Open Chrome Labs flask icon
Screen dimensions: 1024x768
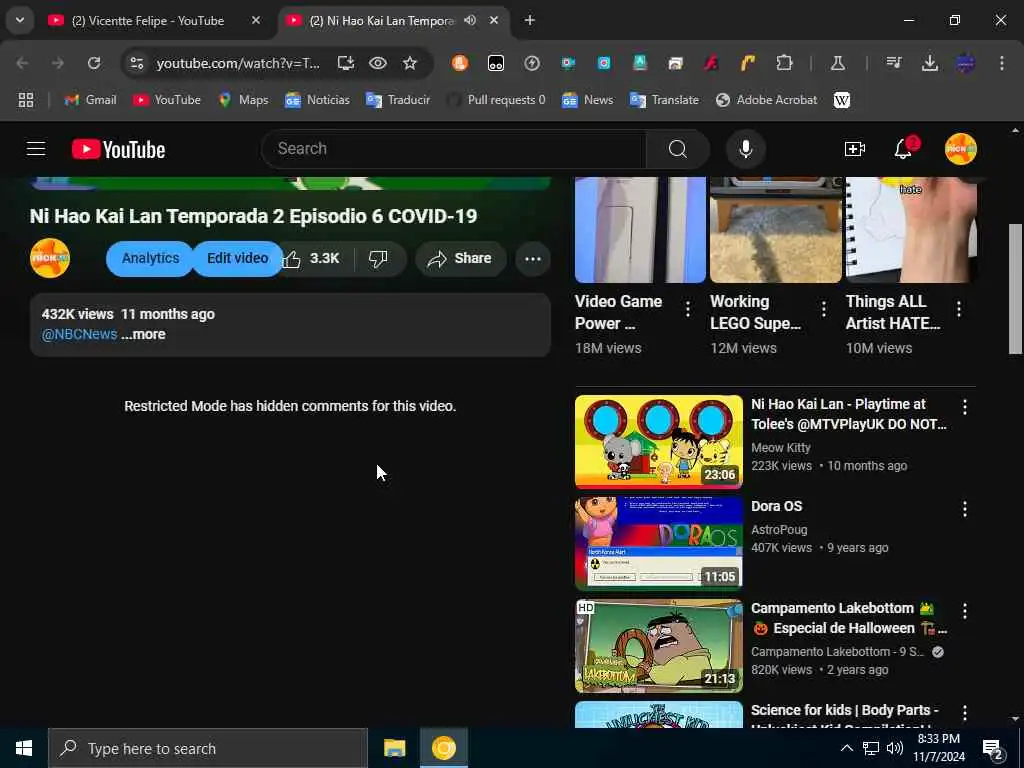point(837,63)
